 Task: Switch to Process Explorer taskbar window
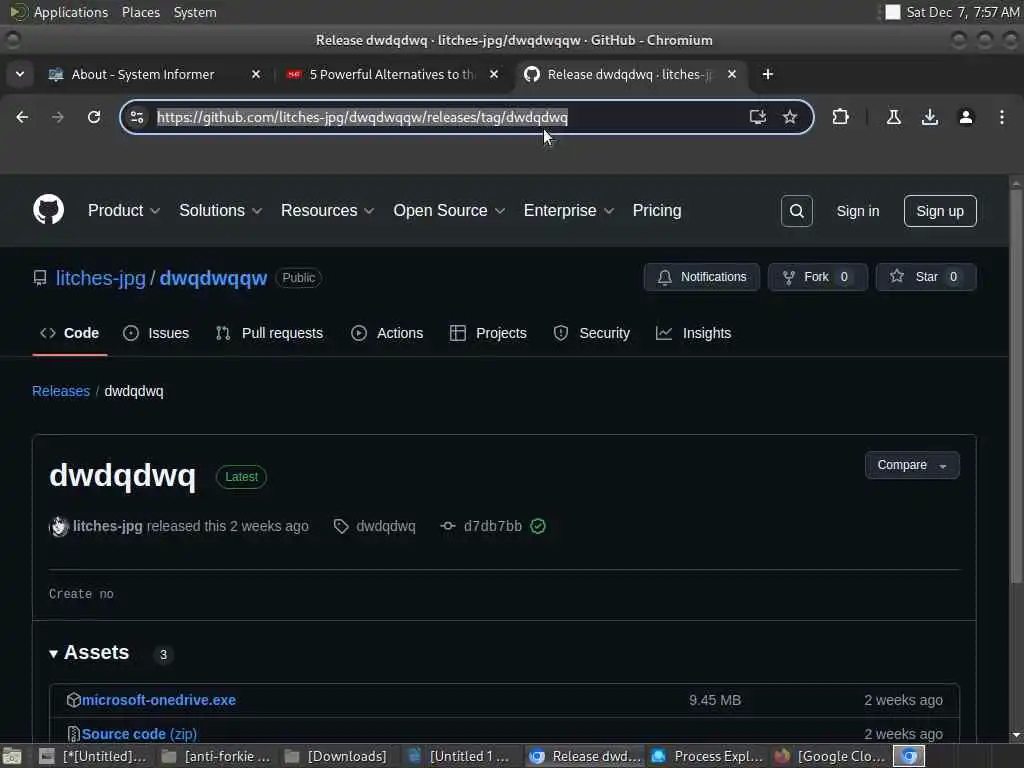[709, 756]
